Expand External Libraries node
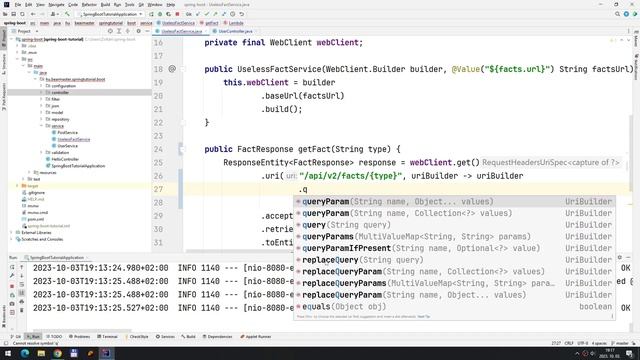Viewport: 640px width, 360px height. tap(11, 233)
